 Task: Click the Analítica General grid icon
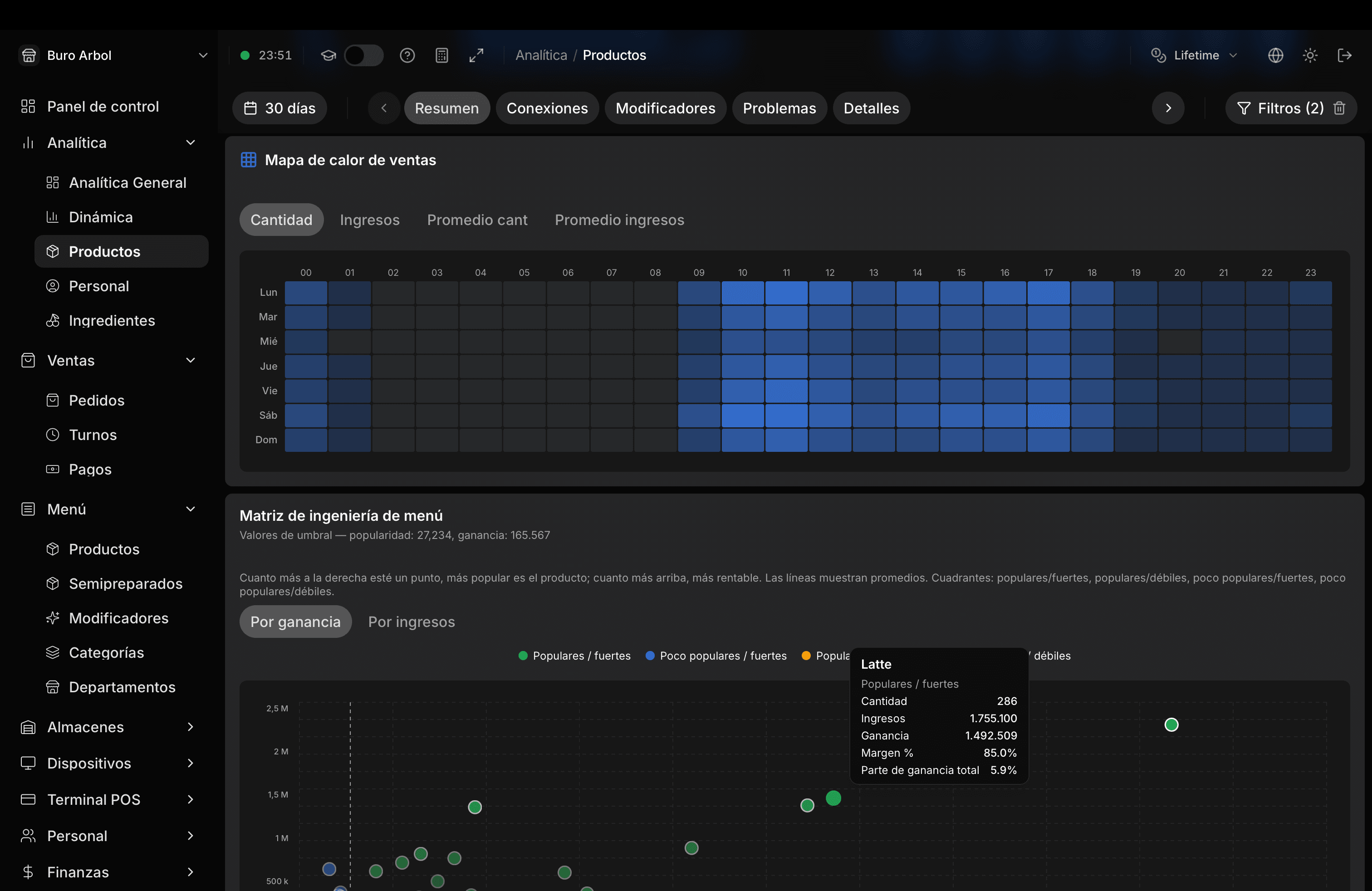point(53,183)
